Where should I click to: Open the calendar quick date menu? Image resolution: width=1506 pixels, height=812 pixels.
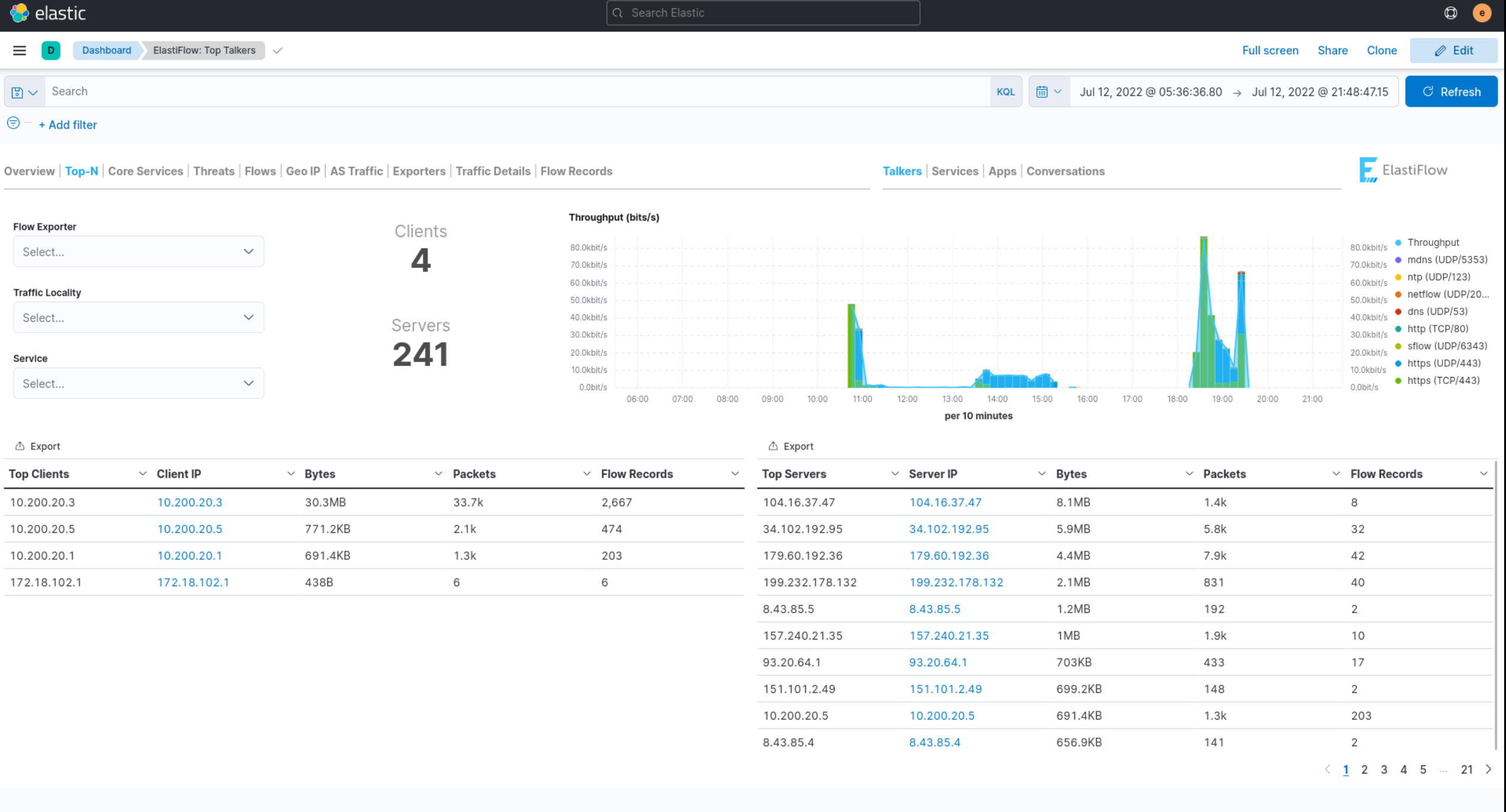click(1048, 92)
